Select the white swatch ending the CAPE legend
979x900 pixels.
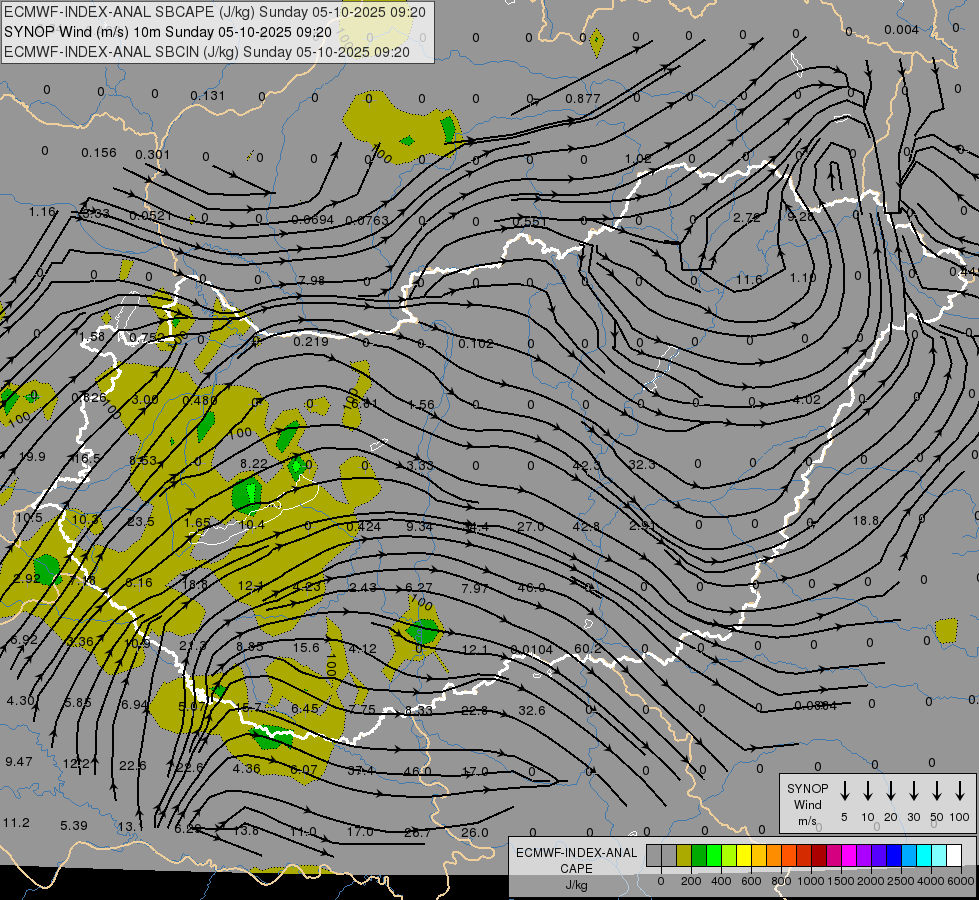[x=954, y=855]
